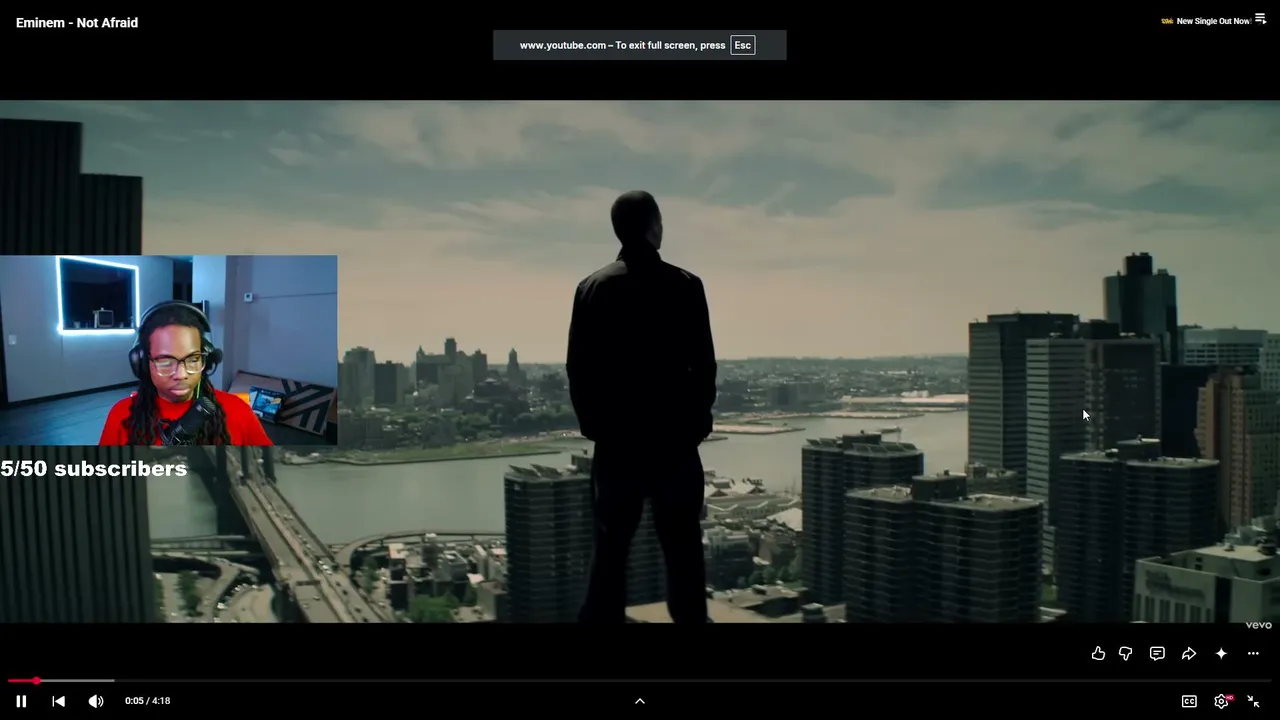The height and width of the screenshot is (720, 1280).
Task: Mute the video volume
Action: [96, 701]
